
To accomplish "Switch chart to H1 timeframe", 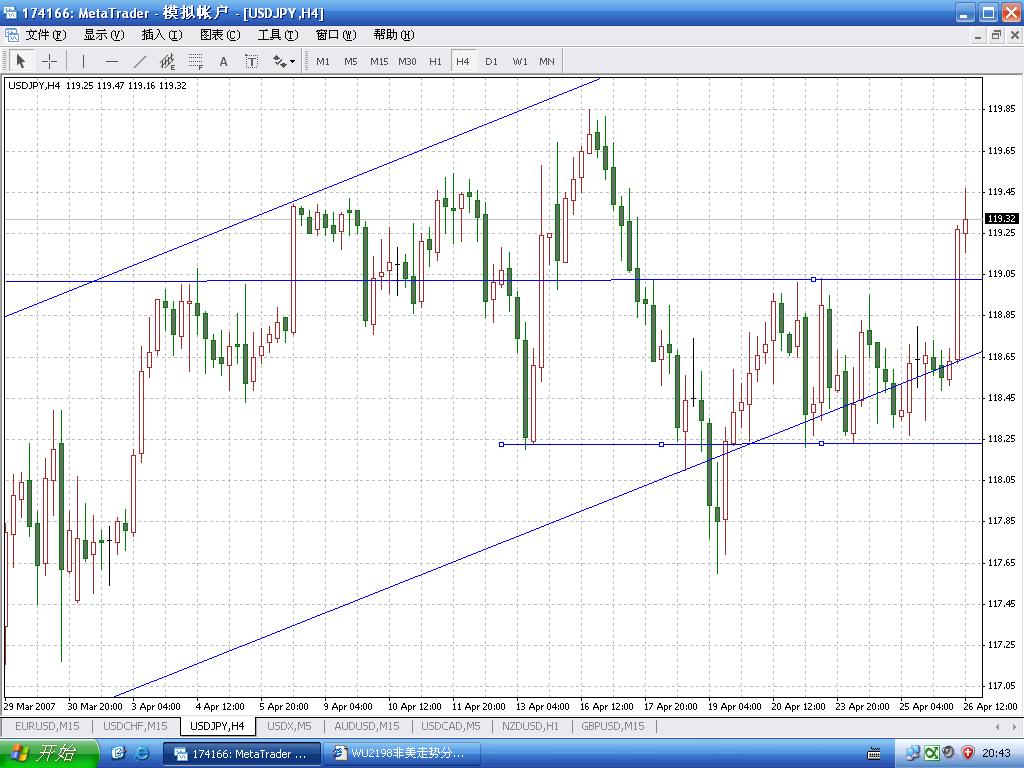I will pos(435,61).
